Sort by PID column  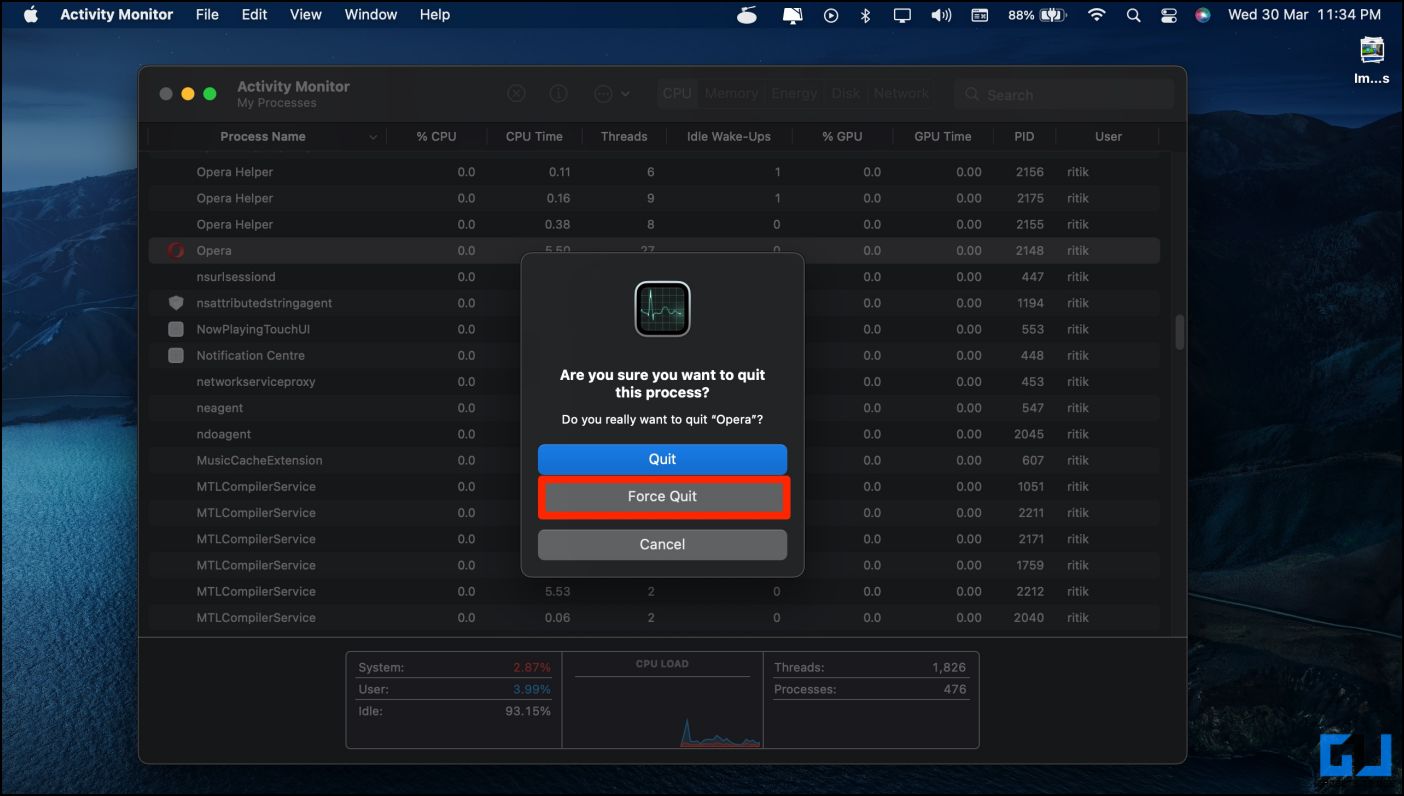pos(1024,136)
